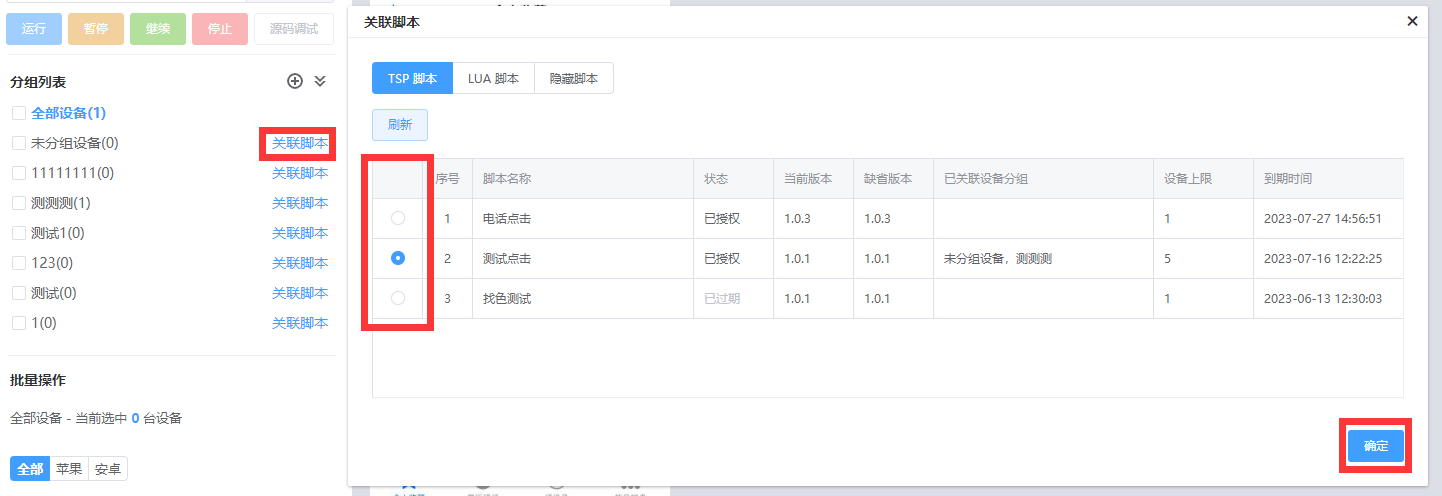
Task: Select radio button for 找色测试 script
Action: (398, 298)
